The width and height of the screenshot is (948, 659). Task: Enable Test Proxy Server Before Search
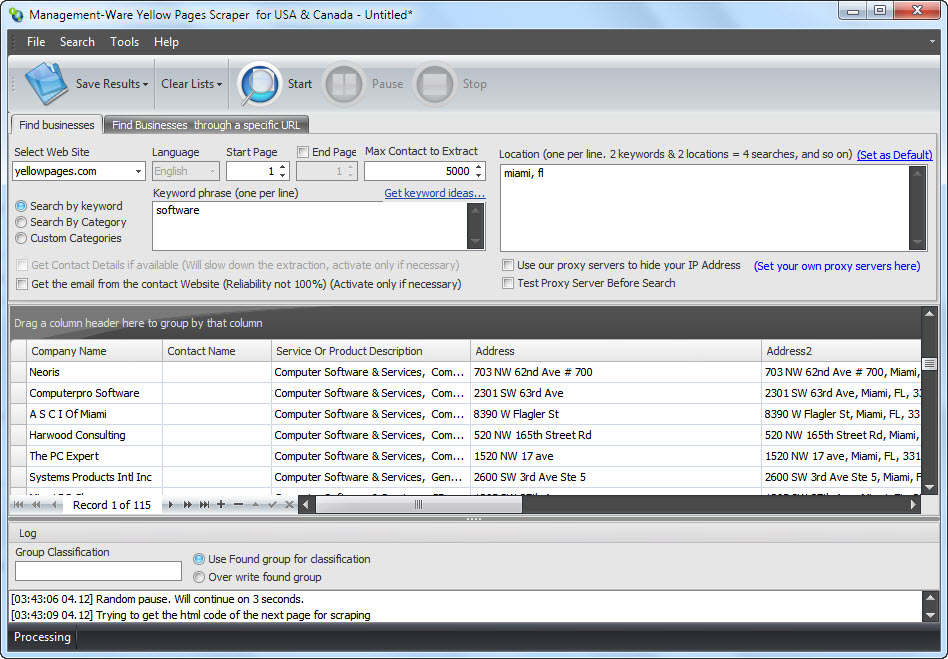click(x=508, y=282)
